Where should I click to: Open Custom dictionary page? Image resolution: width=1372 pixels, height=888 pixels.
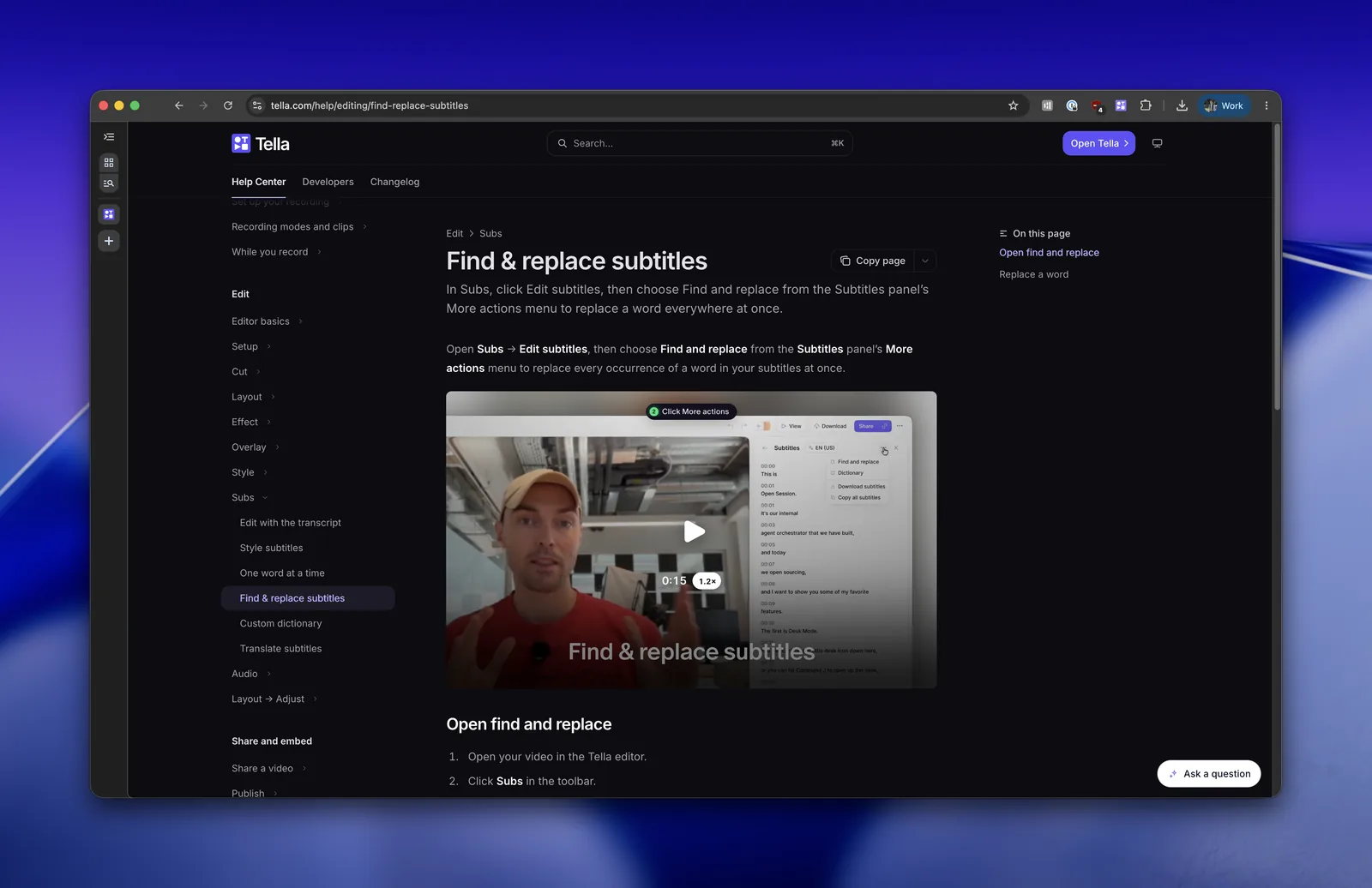pos(280,623)
